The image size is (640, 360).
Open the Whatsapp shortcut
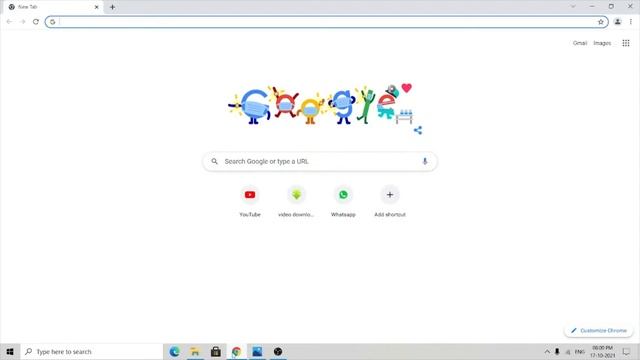343,202
